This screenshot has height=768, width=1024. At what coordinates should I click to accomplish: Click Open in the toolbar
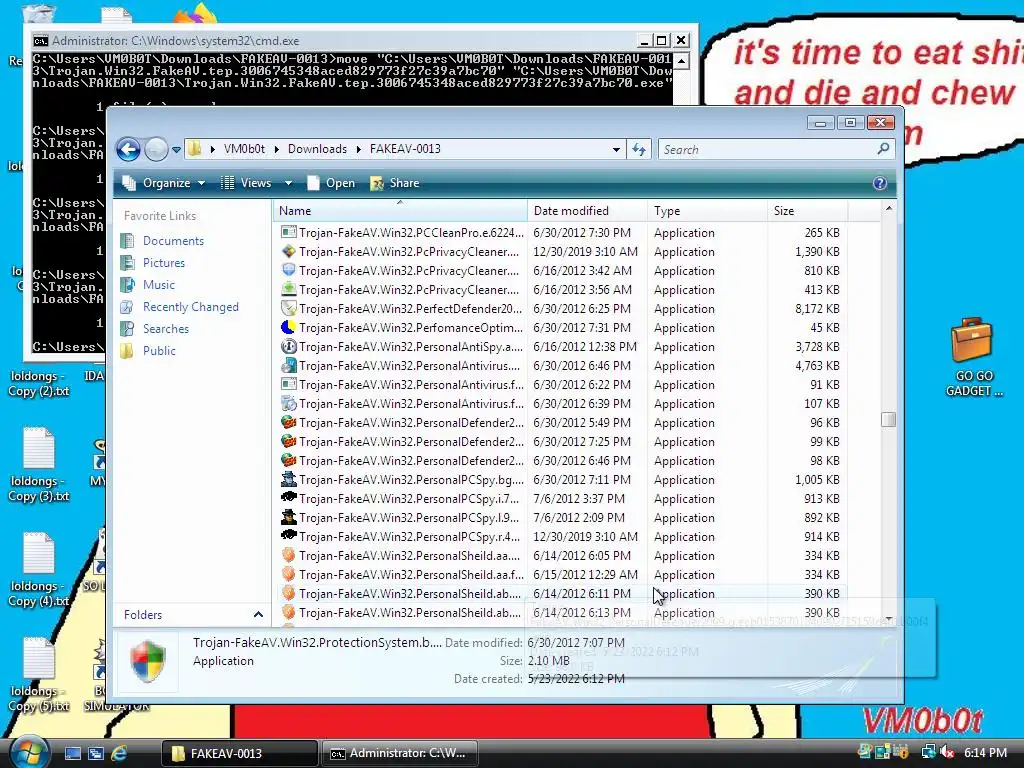point(331,183)
